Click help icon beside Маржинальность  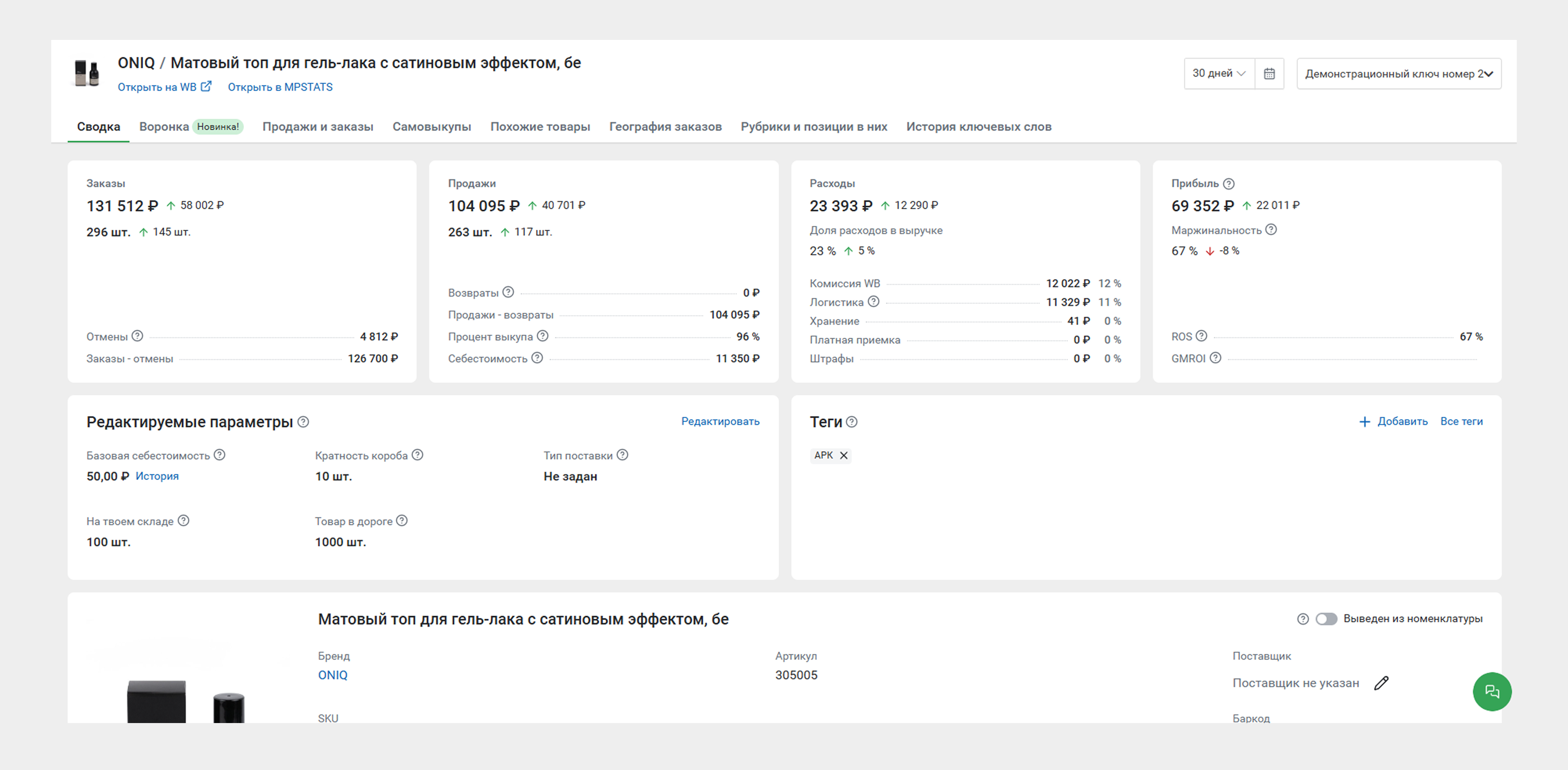click(x=1271, y=230)
